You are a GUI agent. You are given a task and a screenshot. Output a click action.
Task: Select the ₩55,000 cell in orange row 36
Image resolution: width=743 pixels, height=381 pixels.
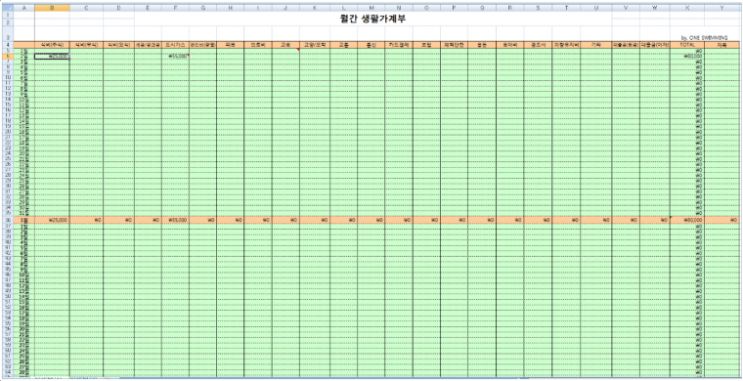pos(175,220)
